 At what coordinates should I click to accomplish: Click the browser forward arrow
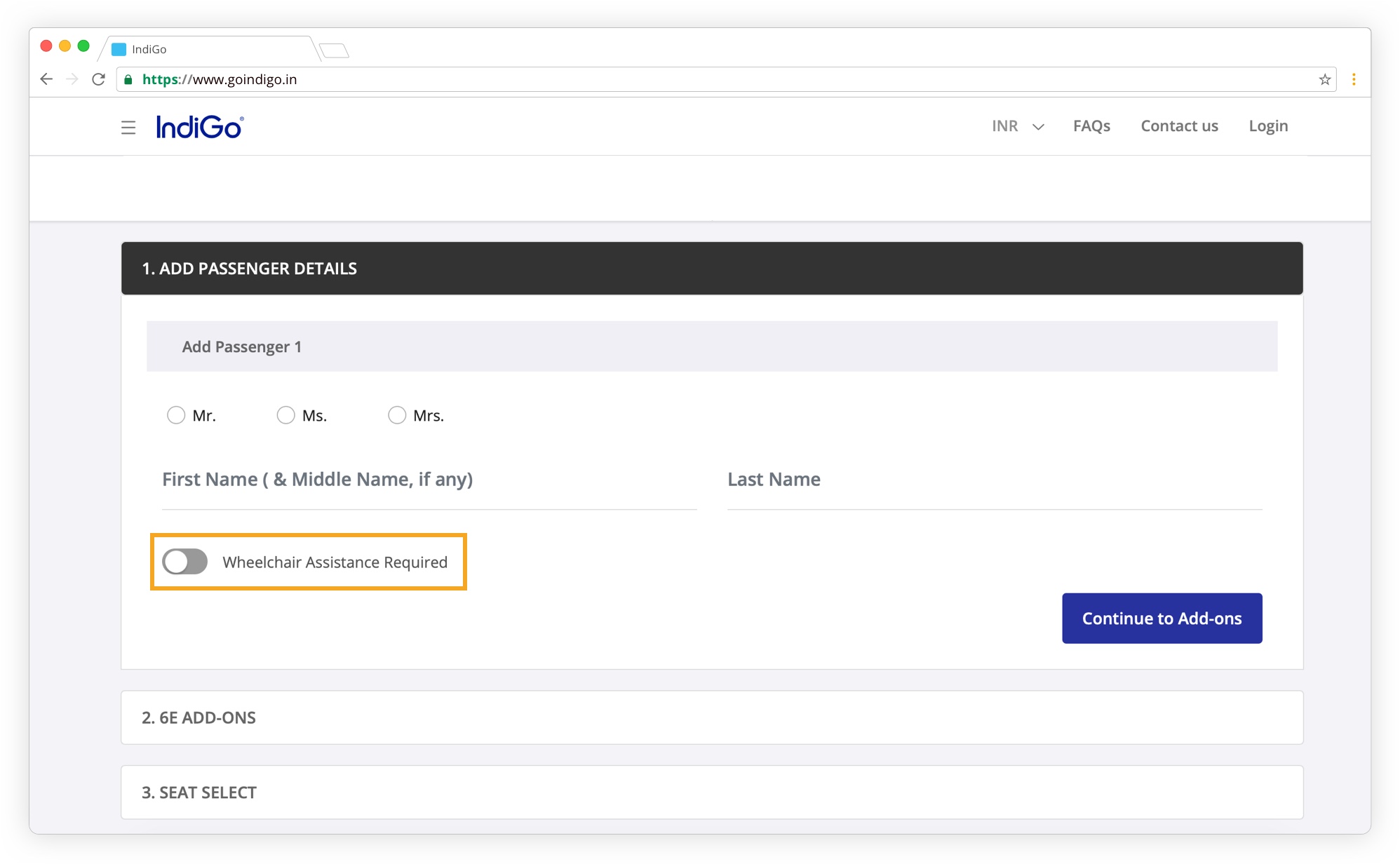coord(72,79)
